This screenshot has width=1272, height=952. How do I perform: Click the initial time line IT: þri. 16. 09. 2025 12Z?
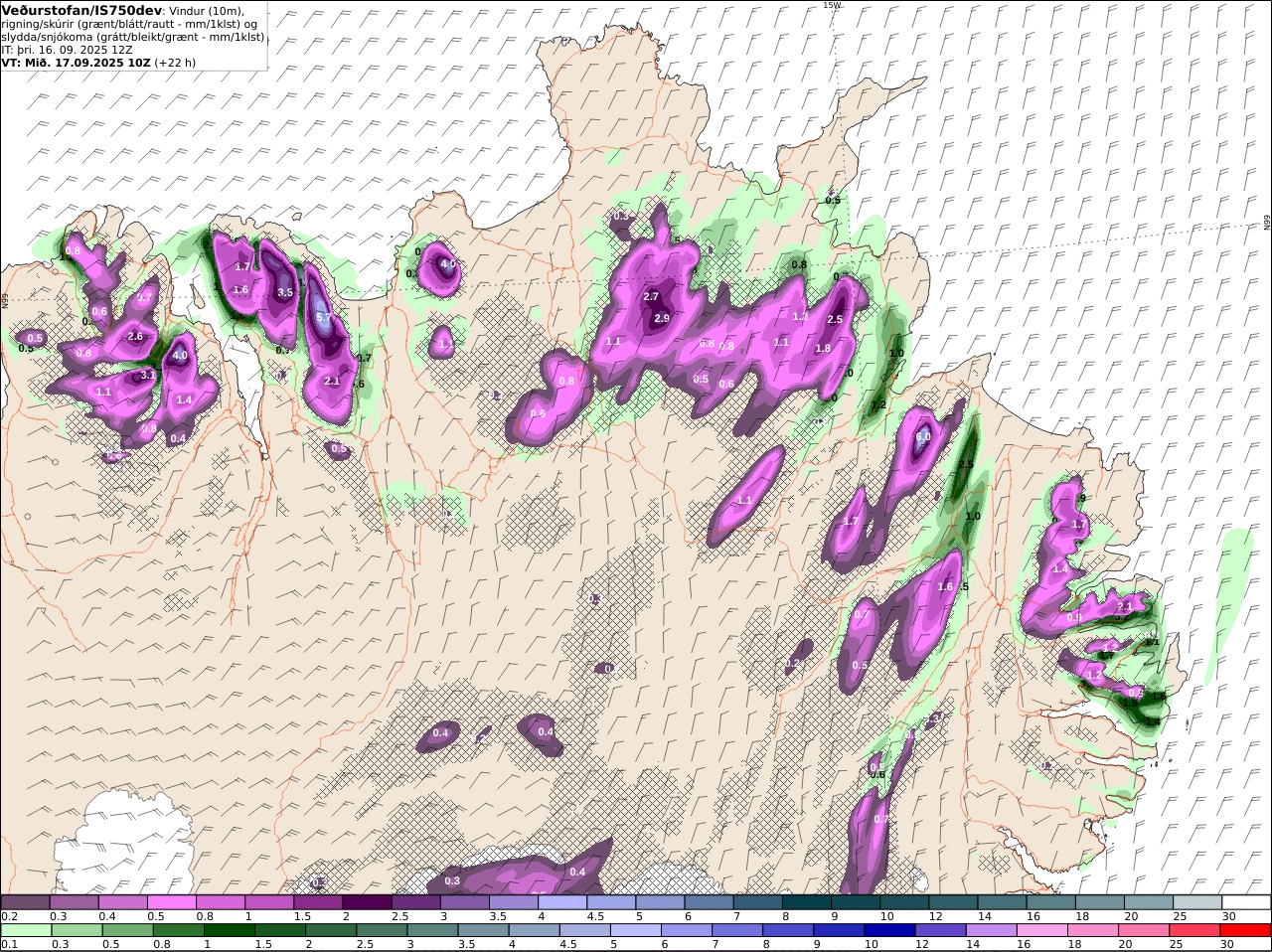point(67,49)
